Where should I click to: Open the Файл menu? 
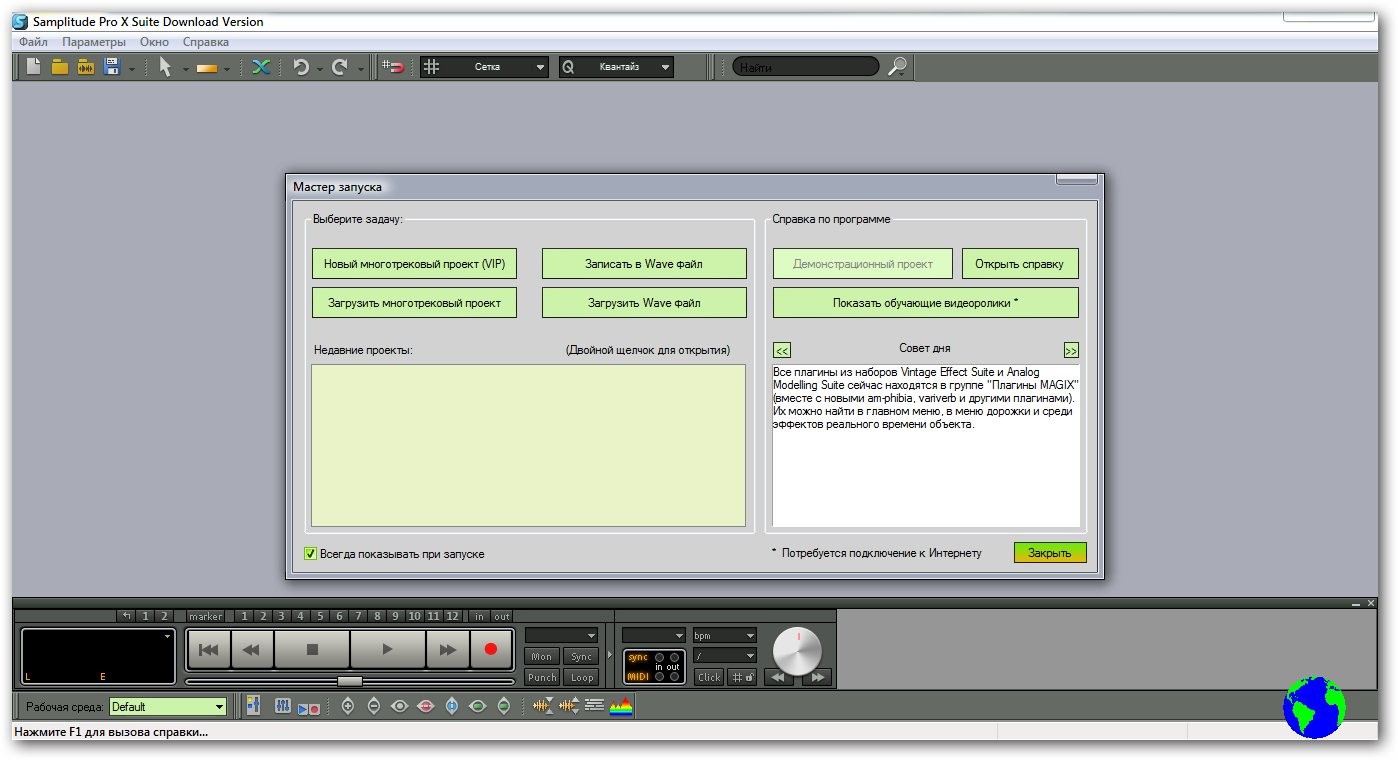pos(33,42)
